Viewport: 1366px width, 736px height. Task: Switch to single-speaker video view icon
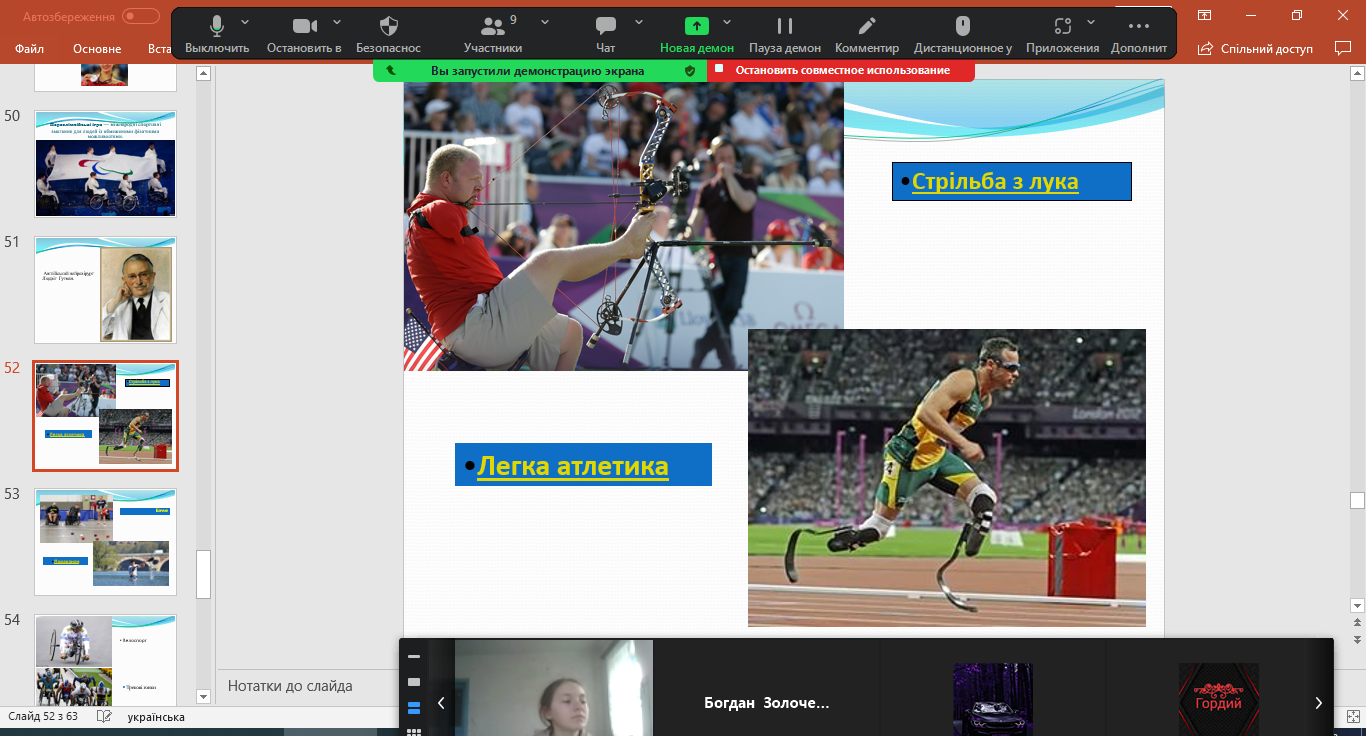pos(414,682)
